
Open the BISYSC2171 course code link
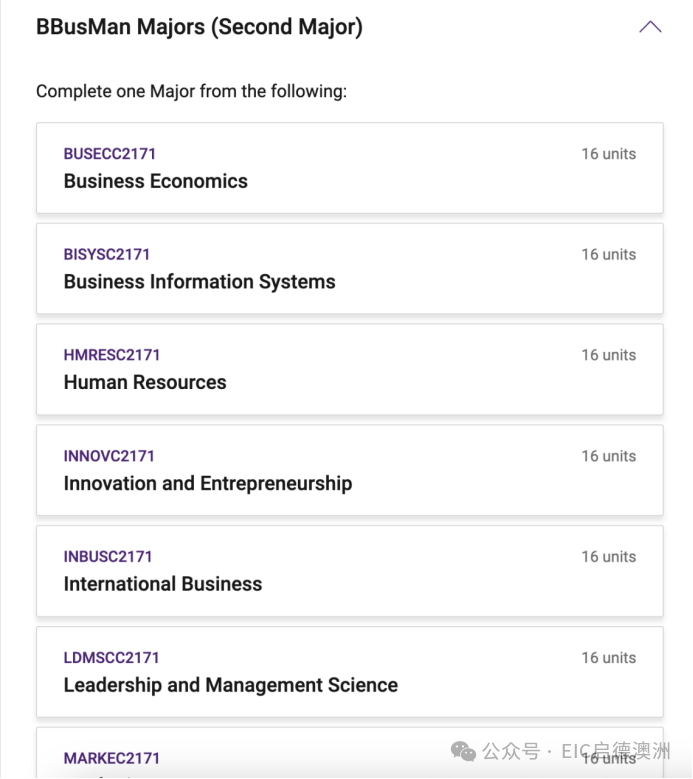pos(107,255)
